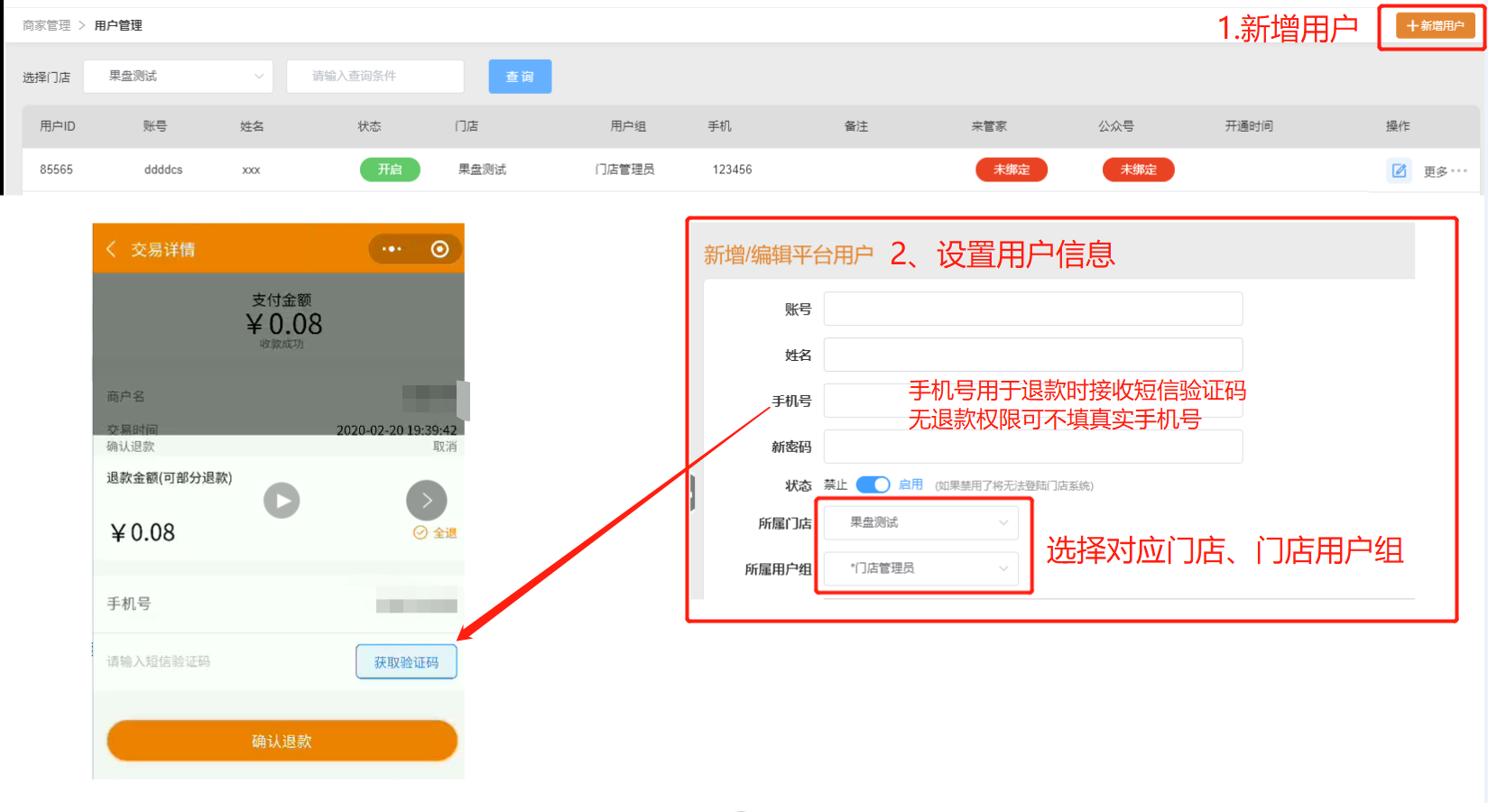Image resolution: width=1488 pixels, height=812 pixels.
Task: Tap the circular close target icon in header
Action: [x=439, y=249]
